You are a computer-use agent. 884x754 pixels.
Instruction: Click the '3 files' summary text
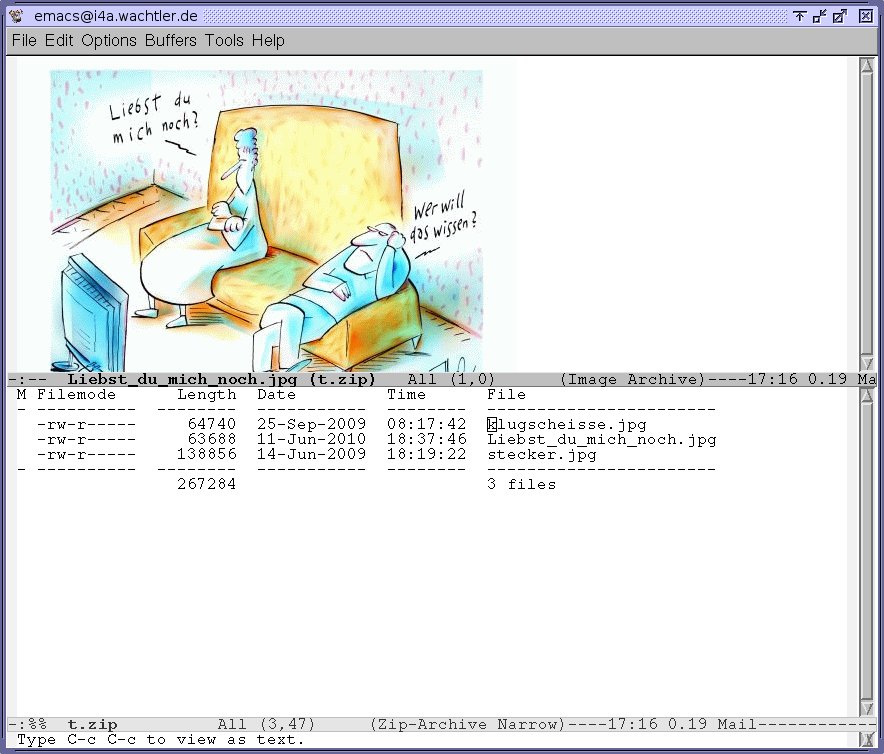(x=521, y=484)
